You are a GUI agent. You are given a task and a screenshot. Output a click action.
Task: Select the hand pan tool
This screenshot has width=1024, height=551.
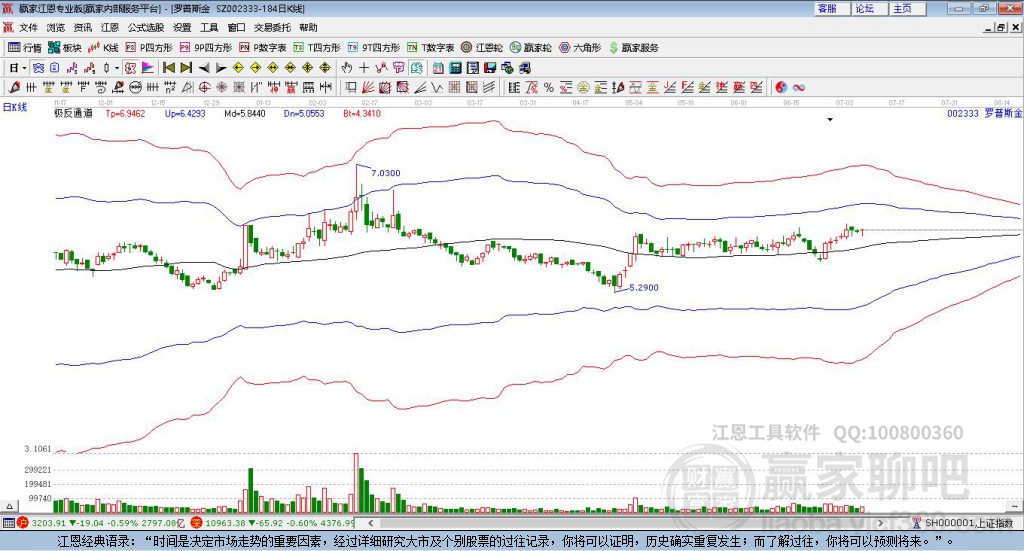pos(347,68)
